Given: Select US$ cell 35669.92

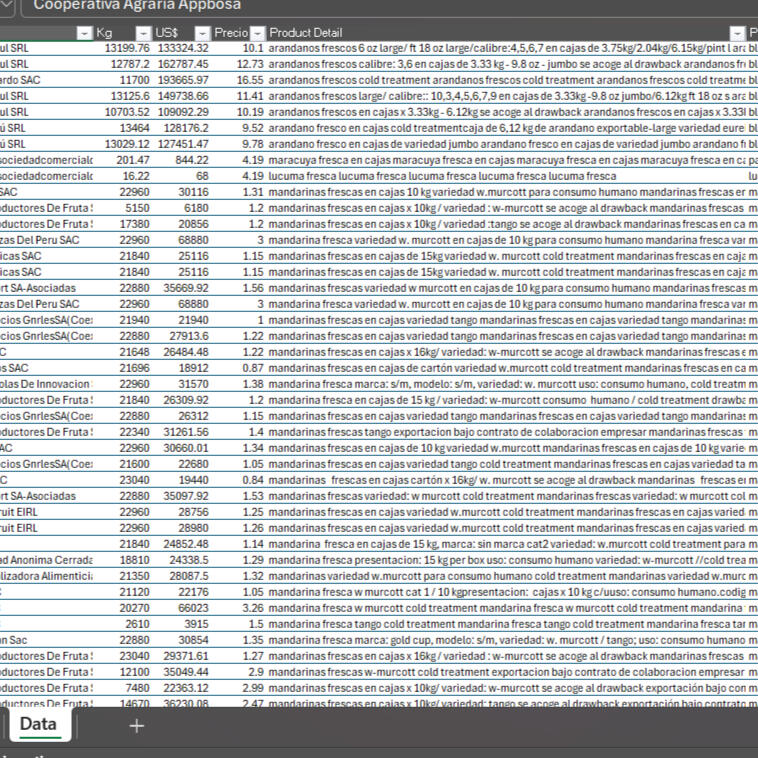Looking at the screenshot, I should point(181,288).
